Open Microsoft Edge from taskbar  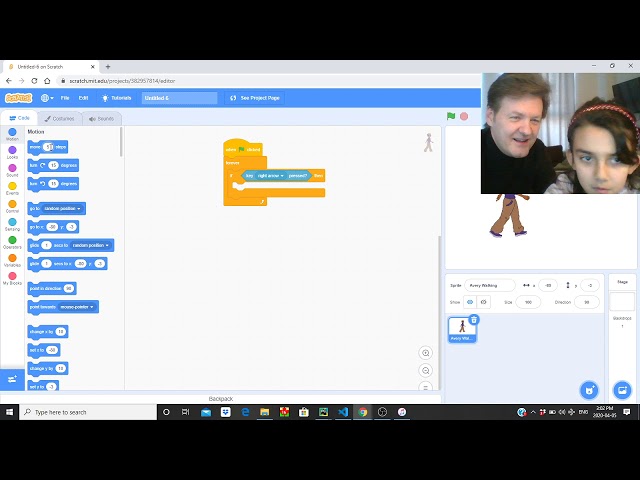point(245,412)
